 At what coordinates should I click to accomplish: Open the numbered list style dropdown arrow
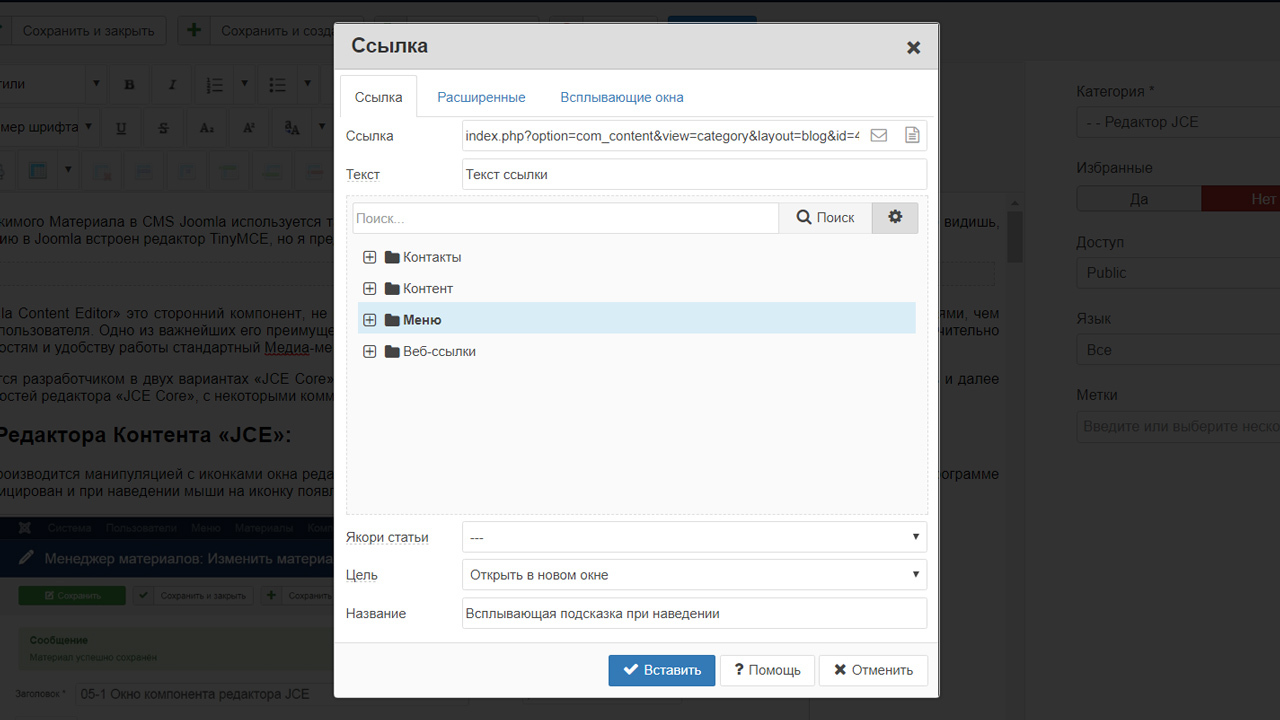click(244, 85)
